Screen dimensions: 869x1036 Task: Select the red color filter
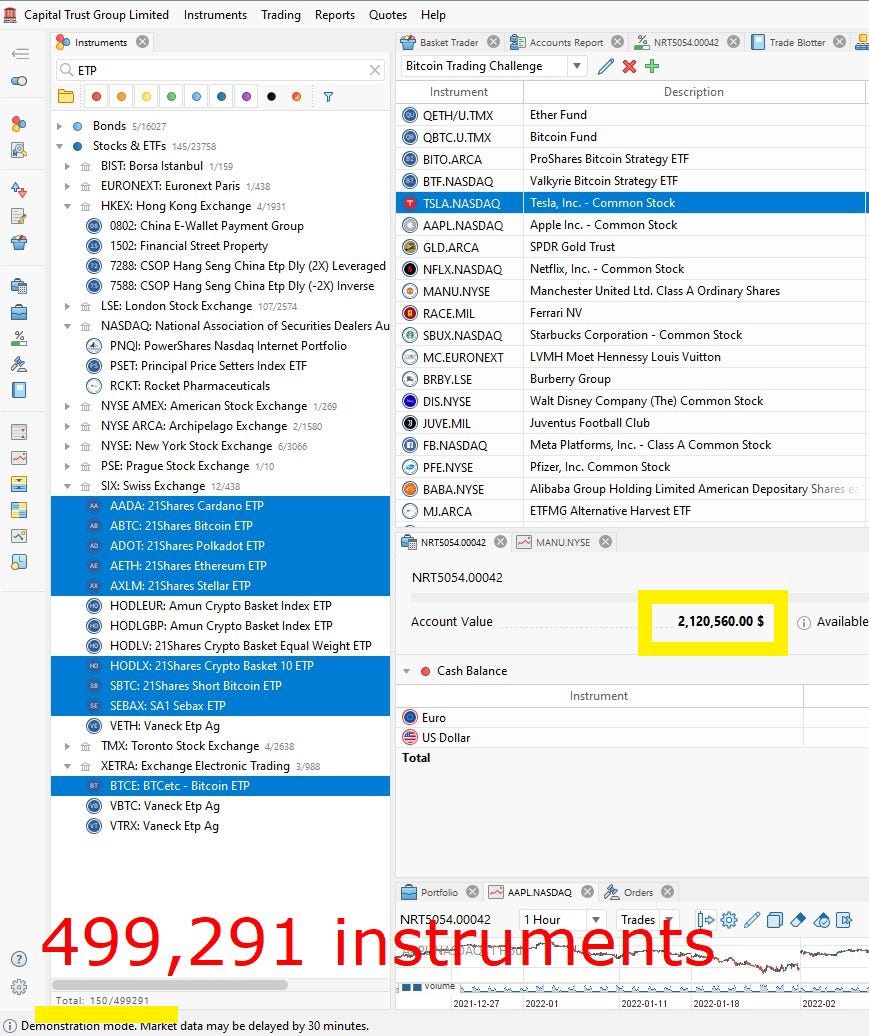pos(96,96)
